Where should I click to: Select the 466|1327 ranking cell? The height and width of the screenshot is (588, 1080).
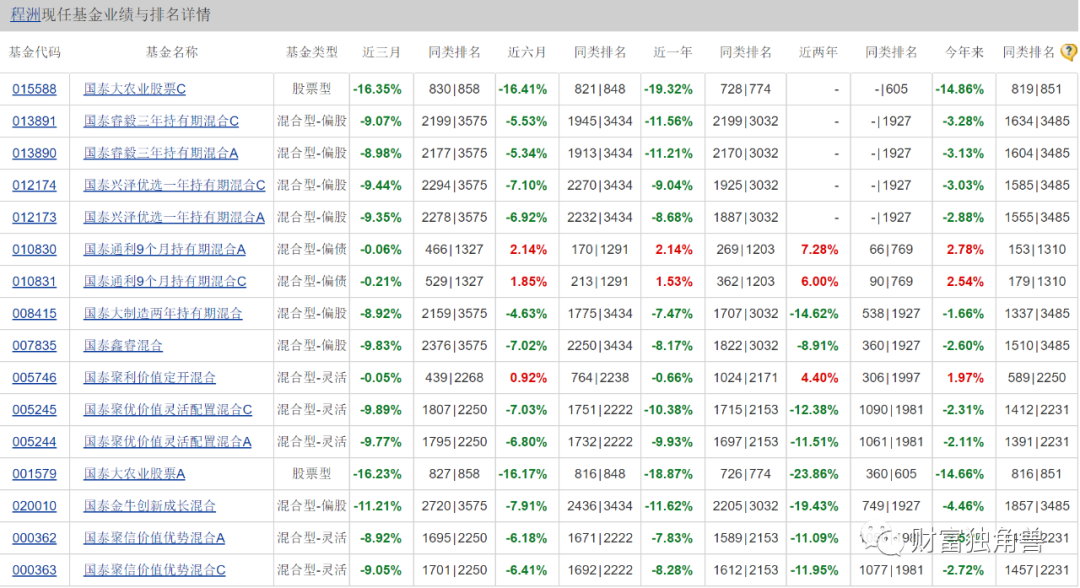454,249
